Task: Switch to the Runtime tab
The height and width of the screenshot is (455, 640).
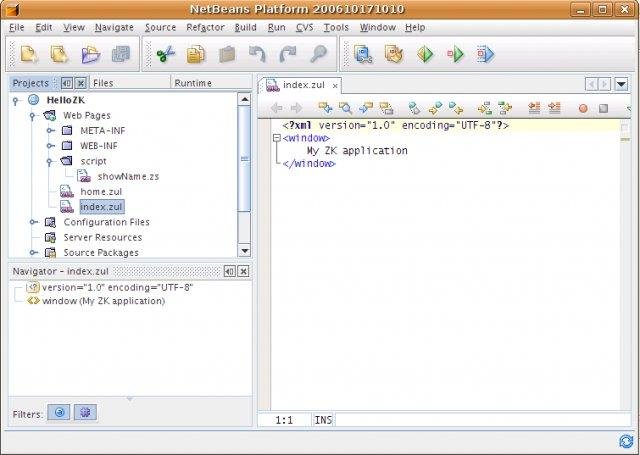Action: coord(211,83)
